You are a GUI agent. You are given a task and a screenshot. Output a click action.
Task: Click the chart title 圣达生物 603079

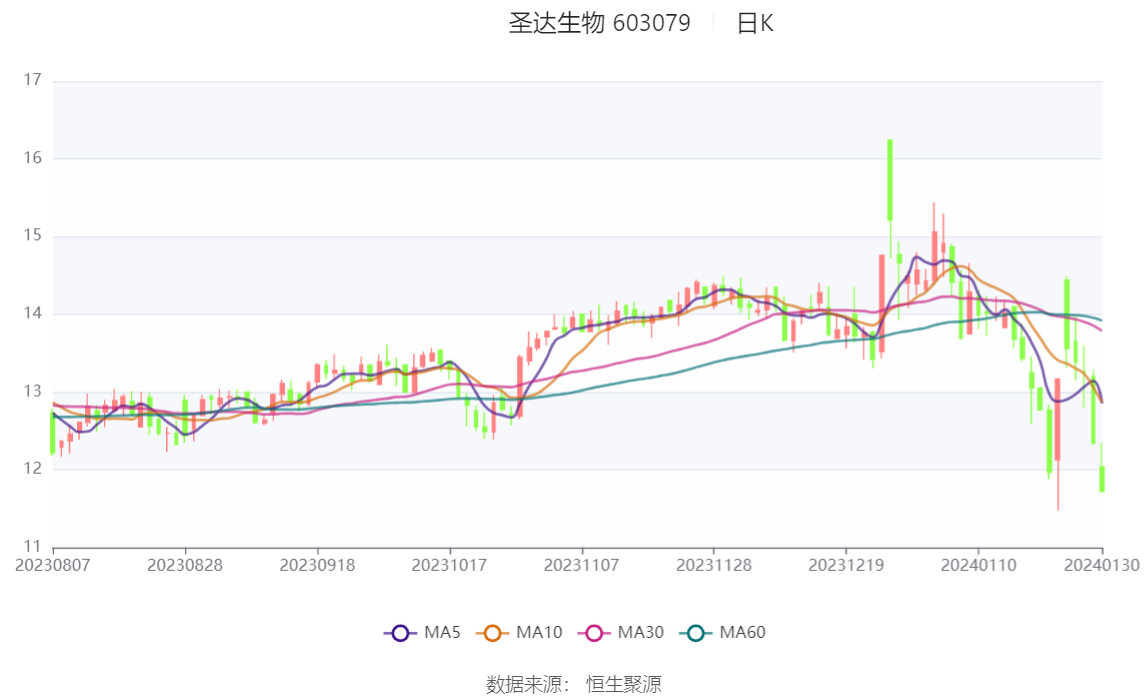600,23
